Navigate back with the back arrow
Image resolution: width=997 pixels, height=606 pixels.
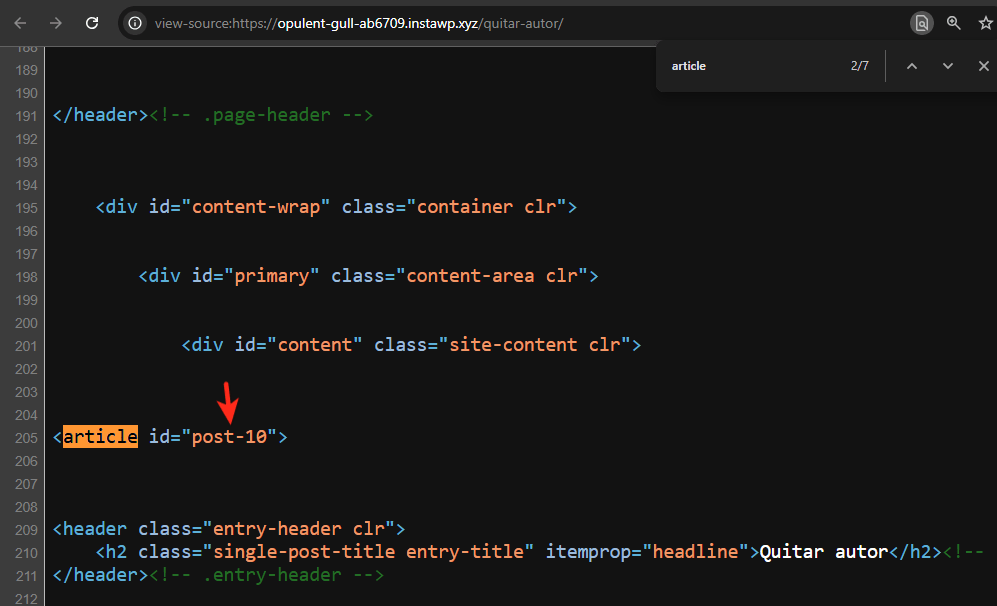pyautogui.click(x=20, y=22)
